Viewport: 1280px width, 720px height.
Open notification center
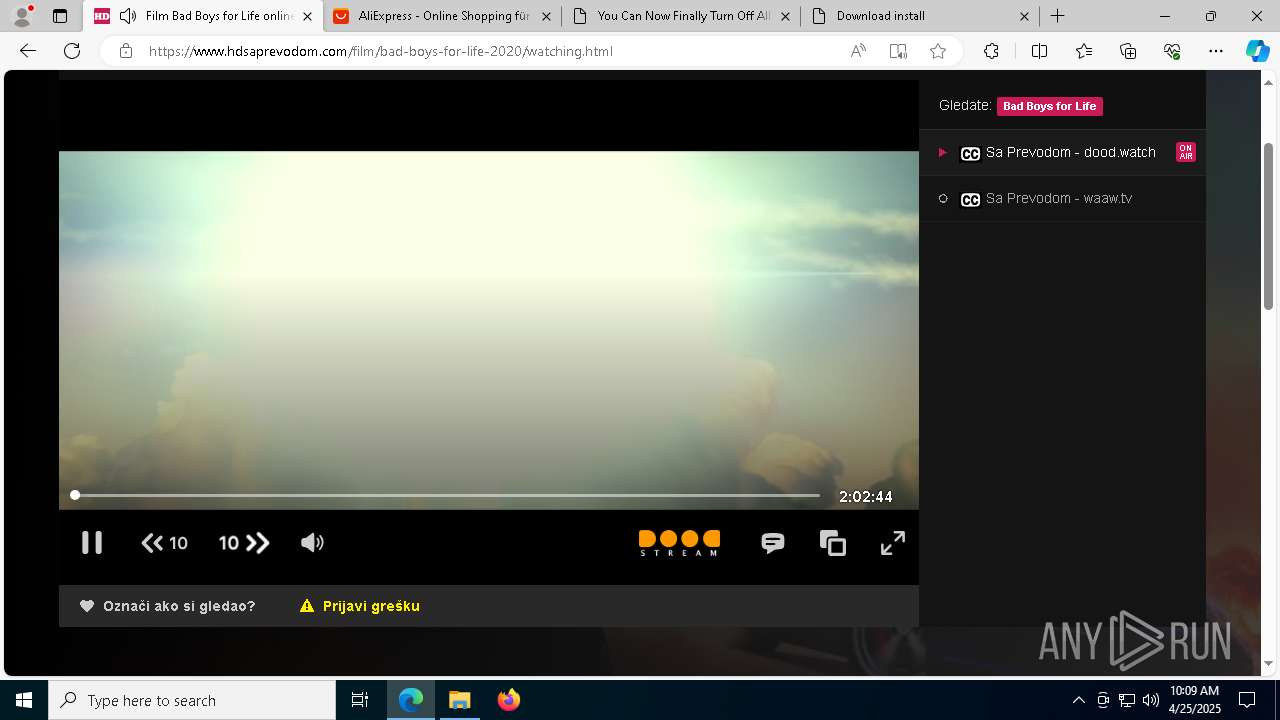1247,700
